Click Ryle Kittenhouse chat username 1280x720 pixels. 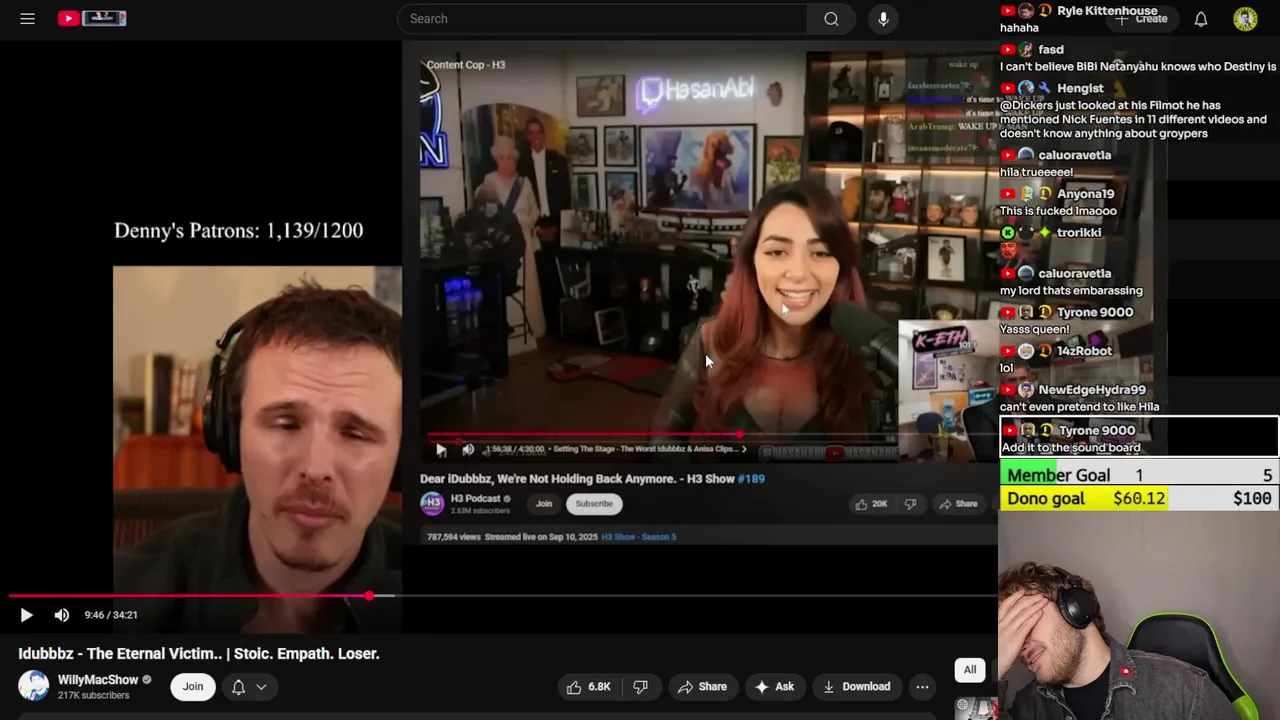click(1107, 11)
